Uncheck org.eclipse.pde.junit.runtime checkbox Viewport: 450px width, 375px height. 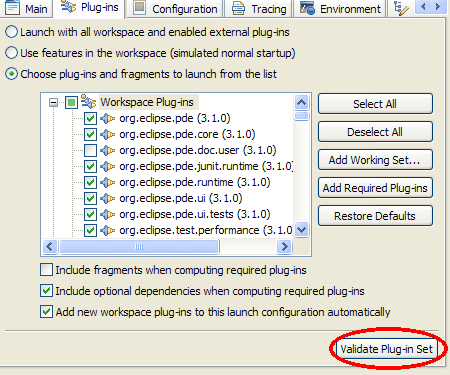point(90,166)
